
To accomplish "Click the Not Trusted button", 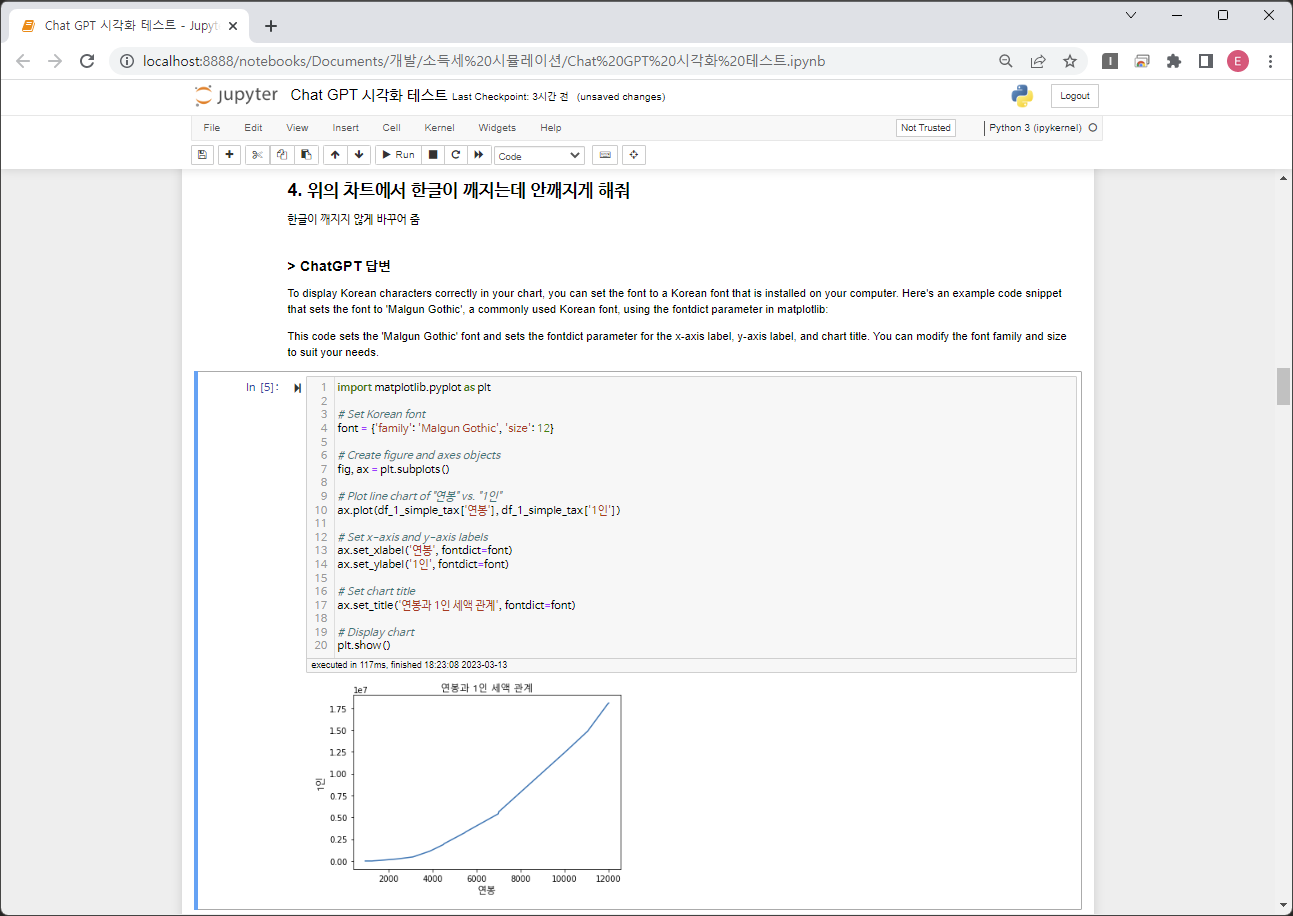I will coord(926,128).
